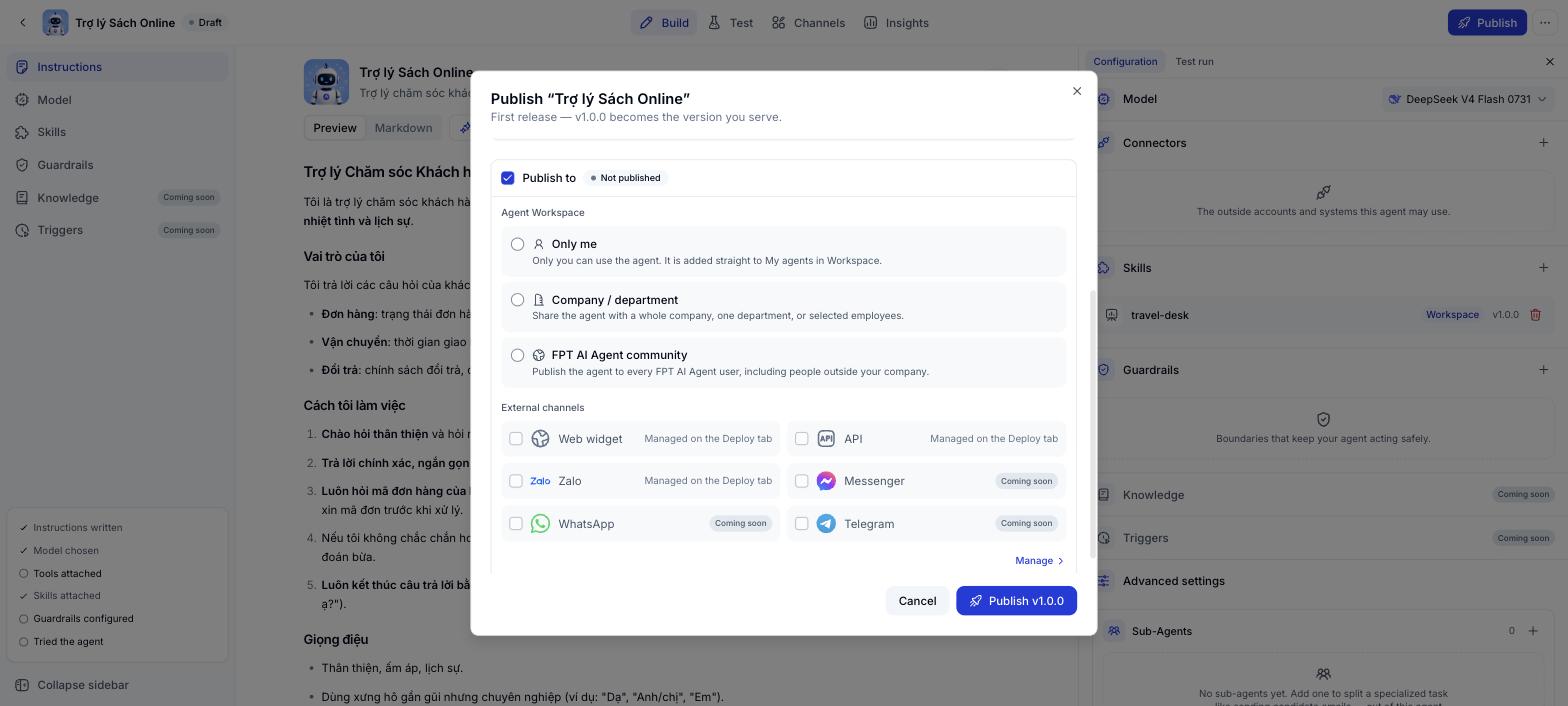This screenshot has height=706, width=1568.
Task: Add a skill with the plus icon
Action: [1543, 268]
